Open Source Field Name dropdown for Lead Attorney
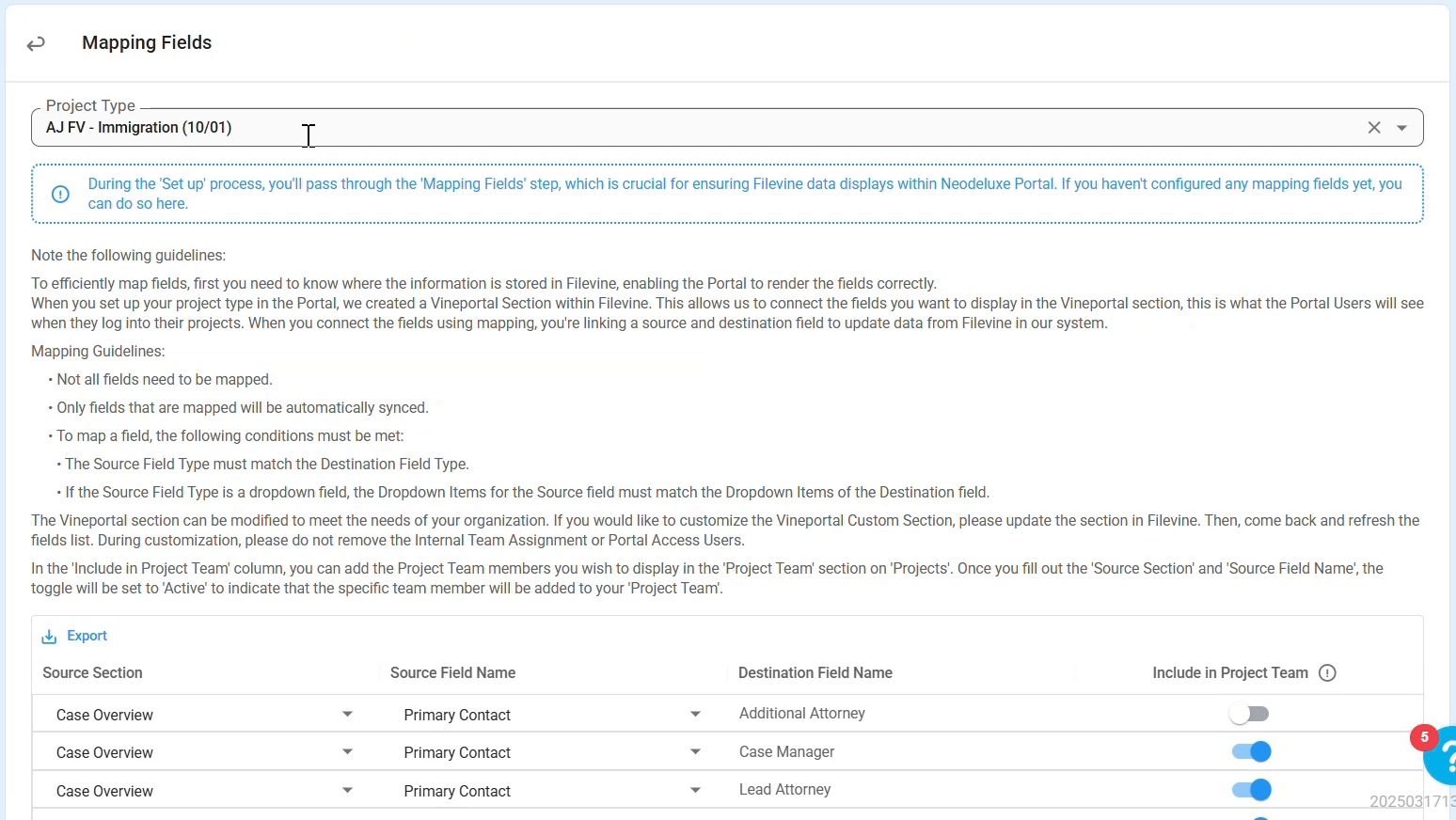The width and height of the screenshot is (1456, 820). pyautogui.click(x=695, y=791)
